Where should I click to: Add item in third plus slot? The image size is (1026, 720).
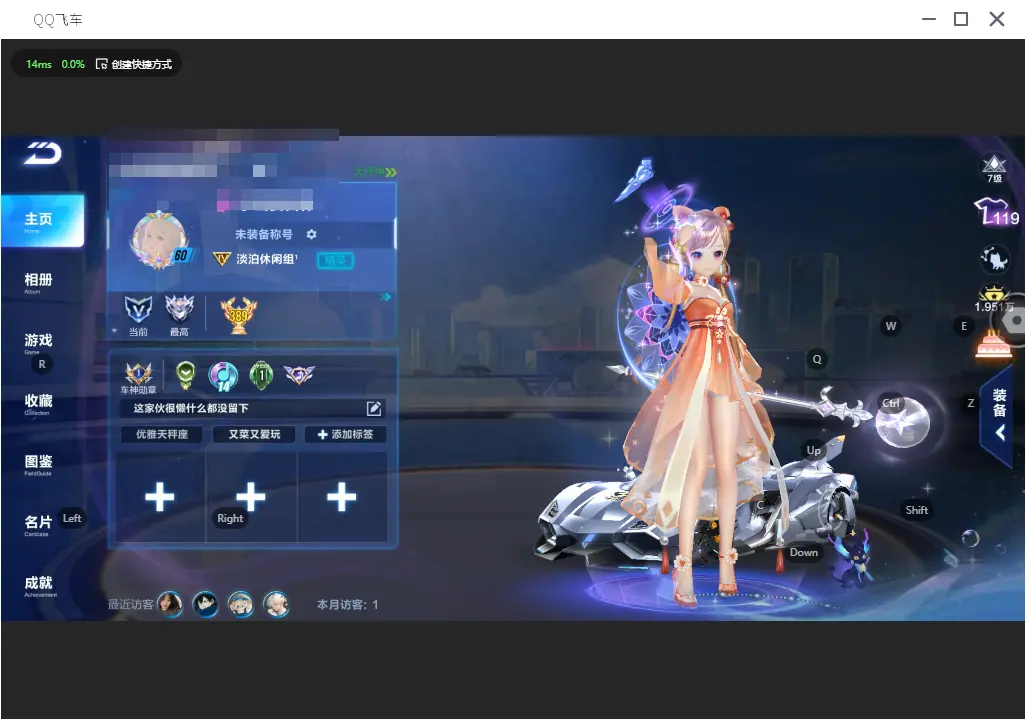[342, 497]
